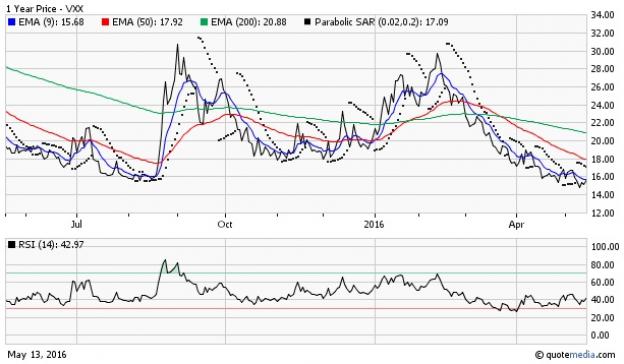624x364 pixels.
Task: Click the black RSI (14) legend swatch
Action: (12, 244)
